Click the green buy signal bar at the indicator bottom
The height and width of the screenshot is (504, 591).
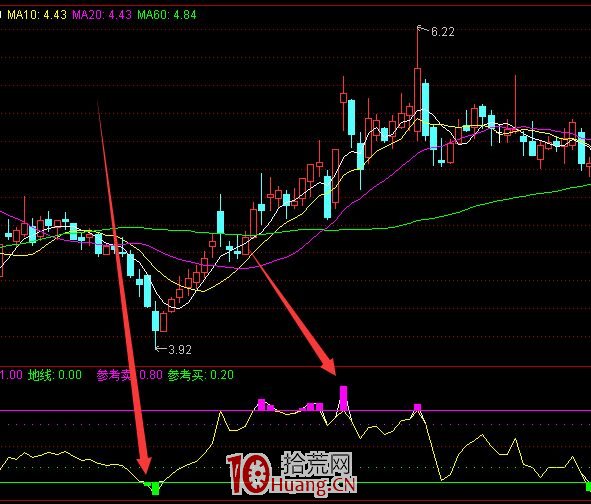coord(155,488)
